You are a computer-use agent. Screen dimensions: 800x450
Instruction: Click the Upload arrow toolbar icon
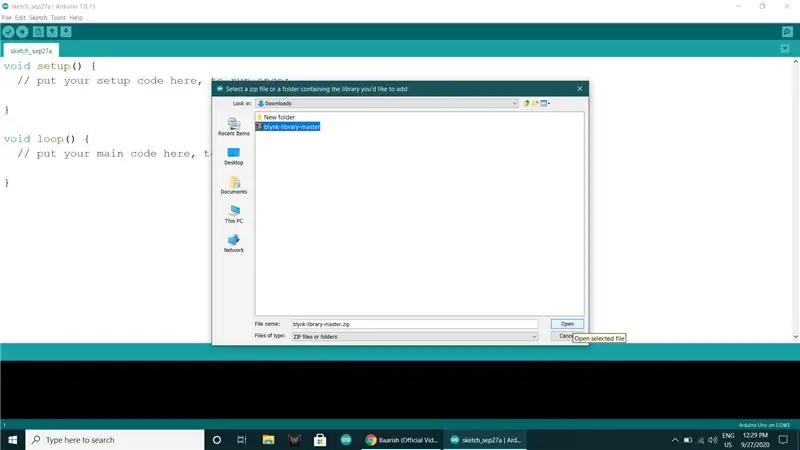pyautogui.click(x=22, y=32)
